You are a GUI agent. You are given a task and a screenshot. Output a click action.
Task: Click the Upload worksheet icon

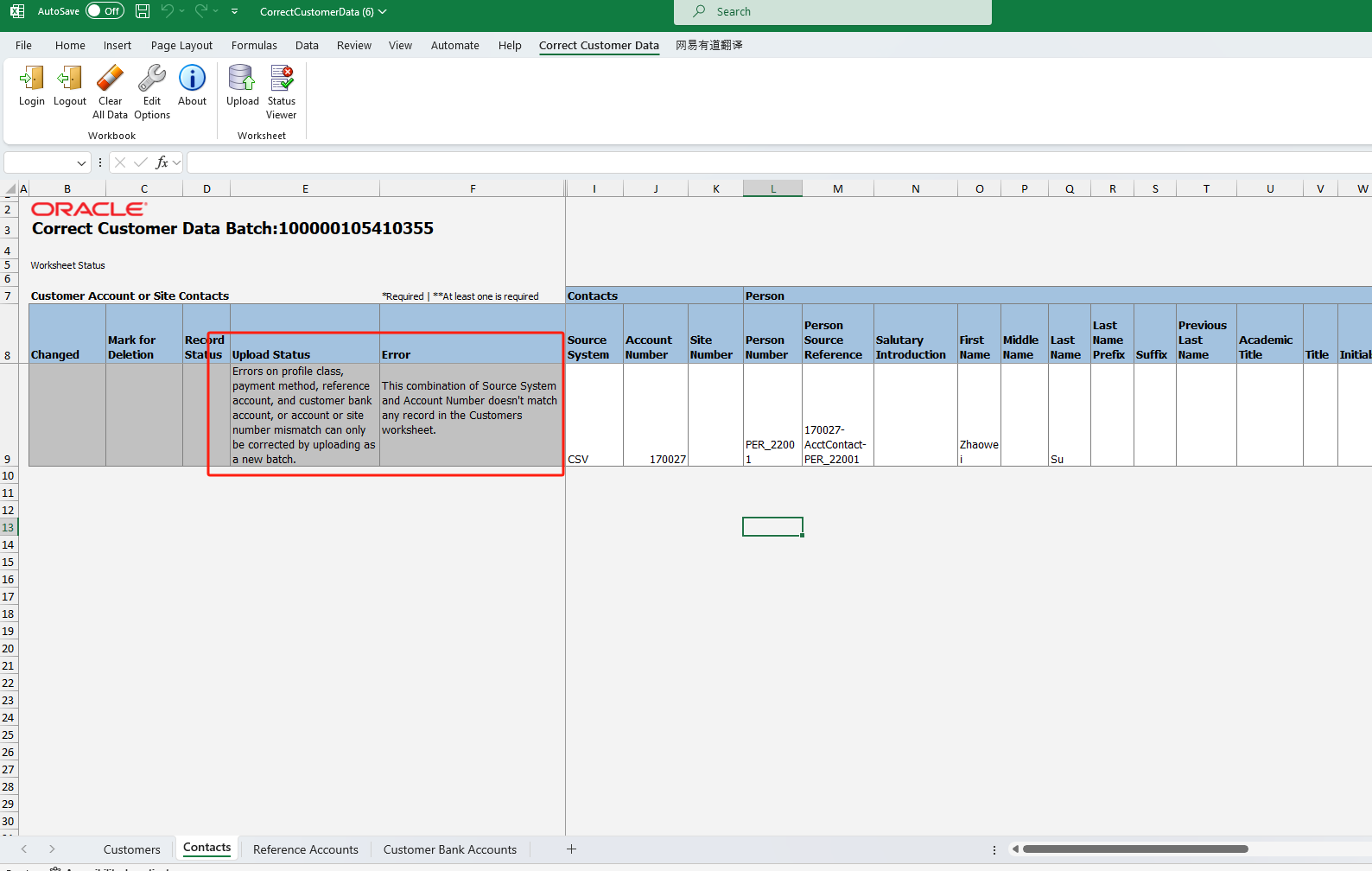[x=242, y=79]
